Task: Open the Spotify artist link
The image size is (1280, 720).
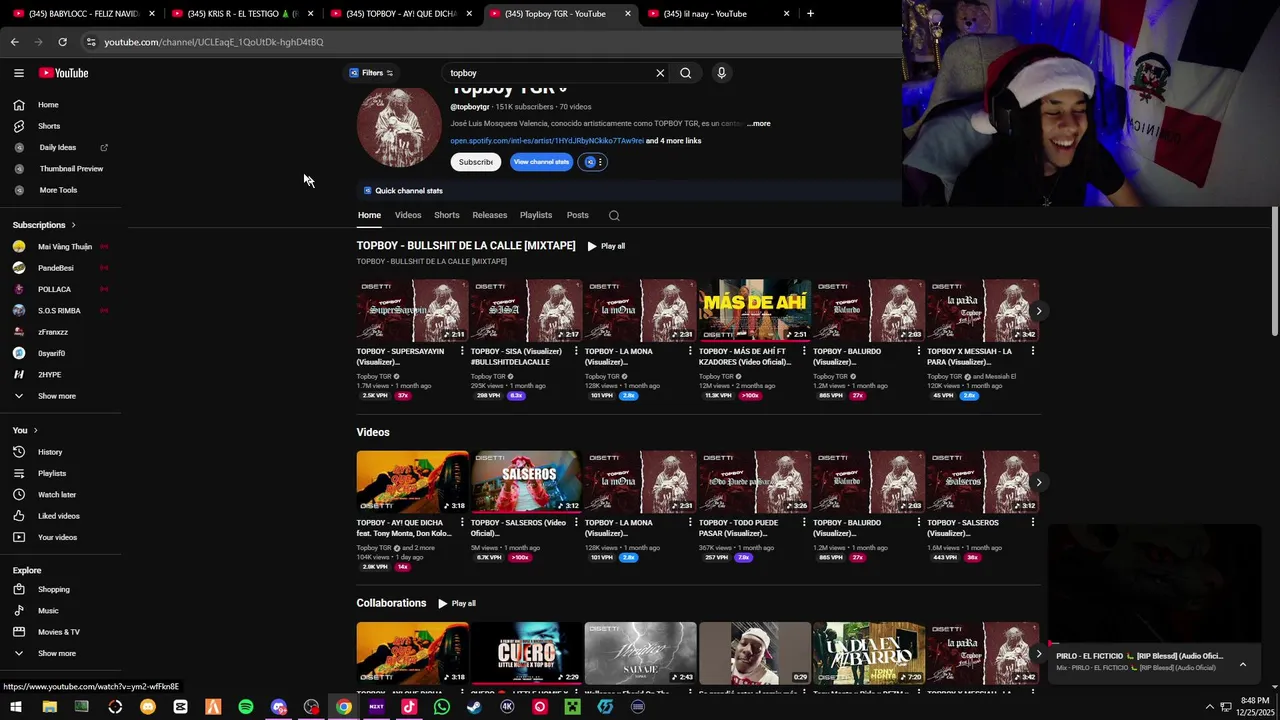Action: point(547,141)
